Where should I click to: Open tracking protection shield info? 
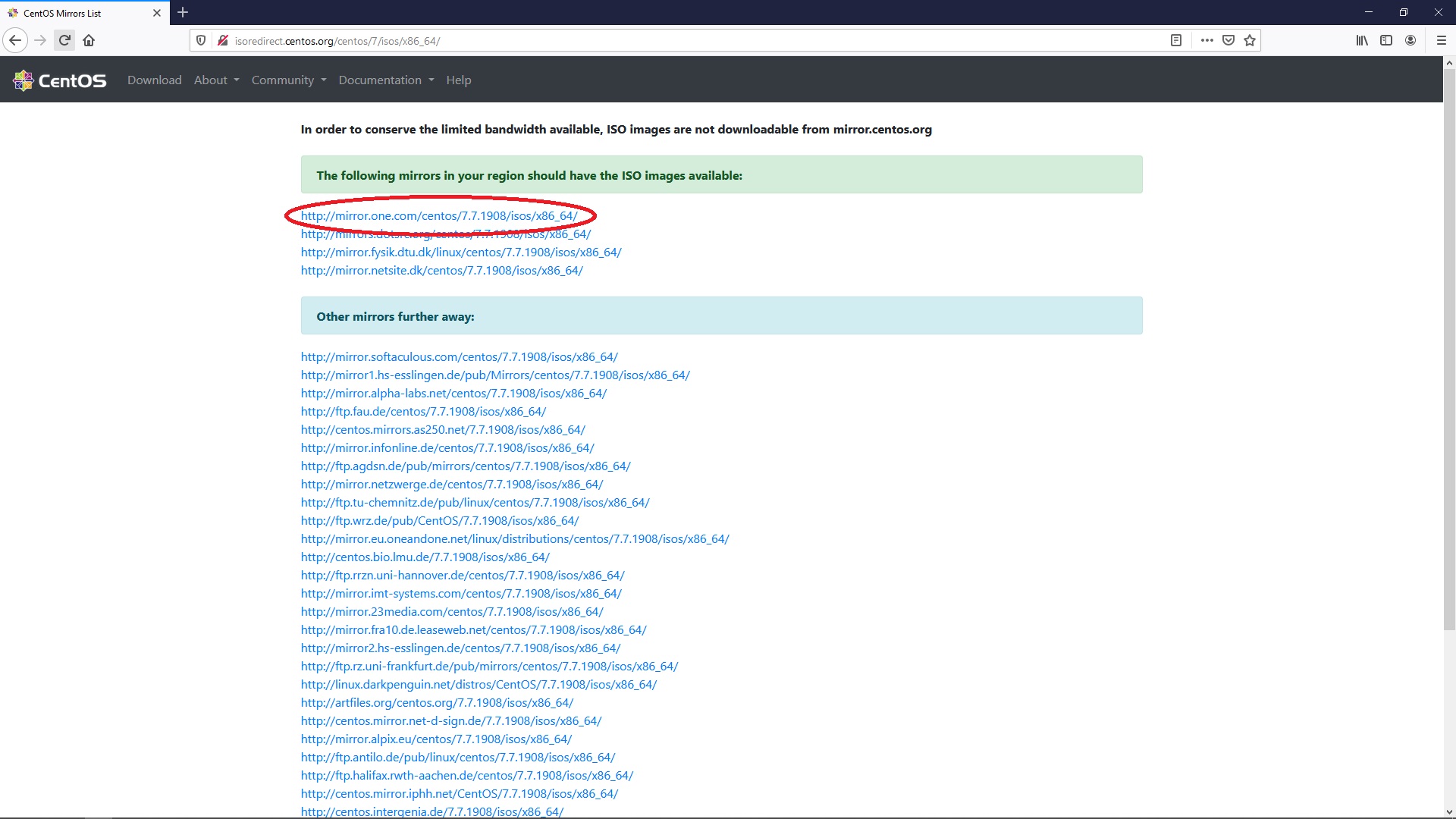click(x=201, y=40)
